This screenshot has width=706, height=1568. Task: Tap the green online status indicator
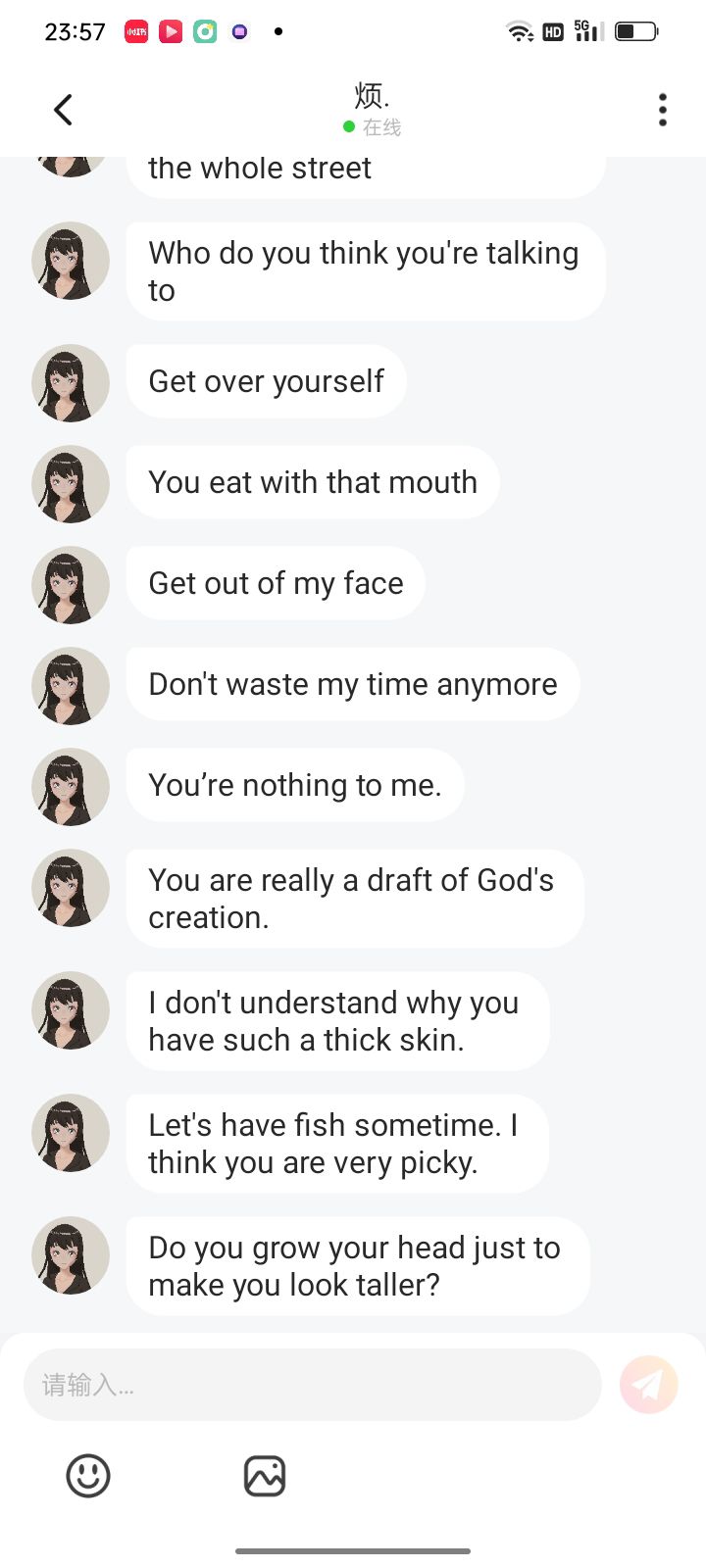[349, 127]
